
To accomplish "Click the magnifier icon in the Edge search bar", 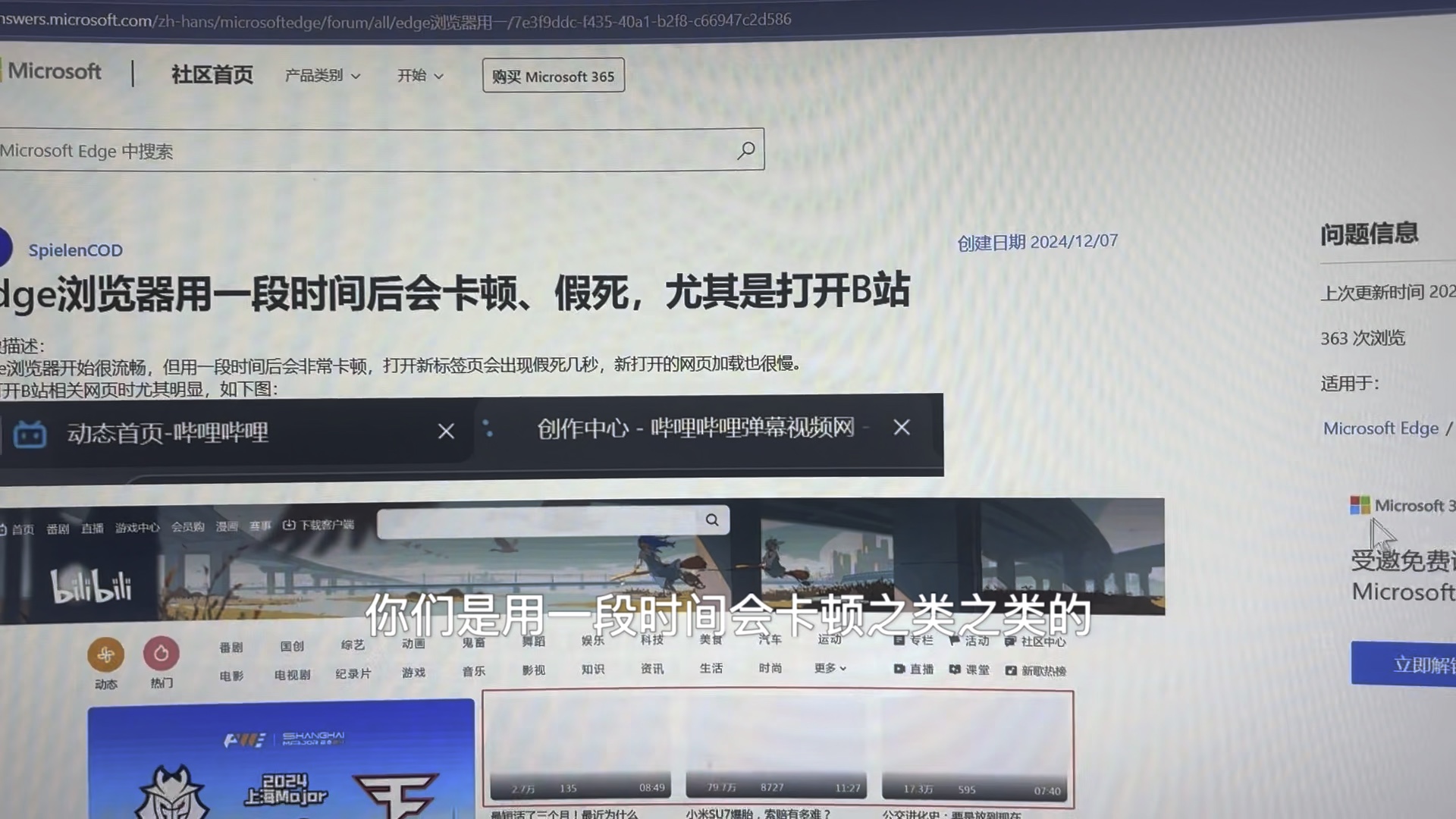I will point(745,151).
